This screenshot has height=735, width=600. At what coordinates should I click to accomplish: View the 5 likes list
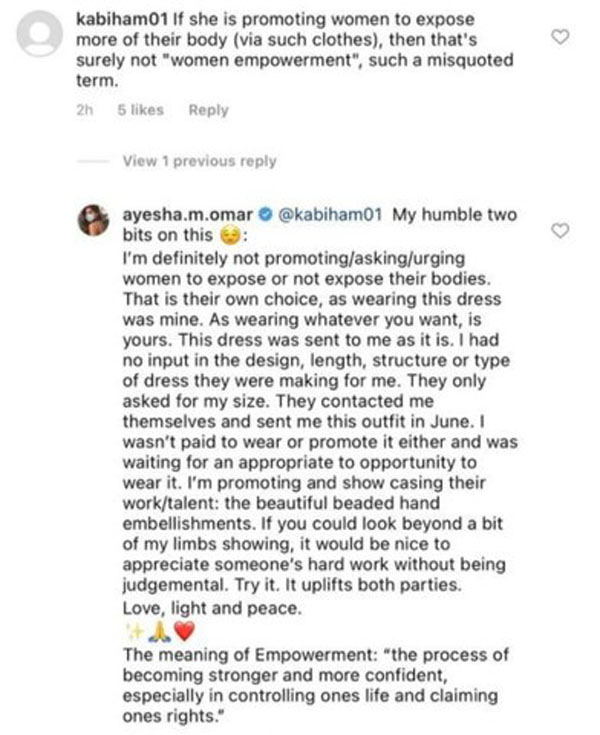[139, 110]
